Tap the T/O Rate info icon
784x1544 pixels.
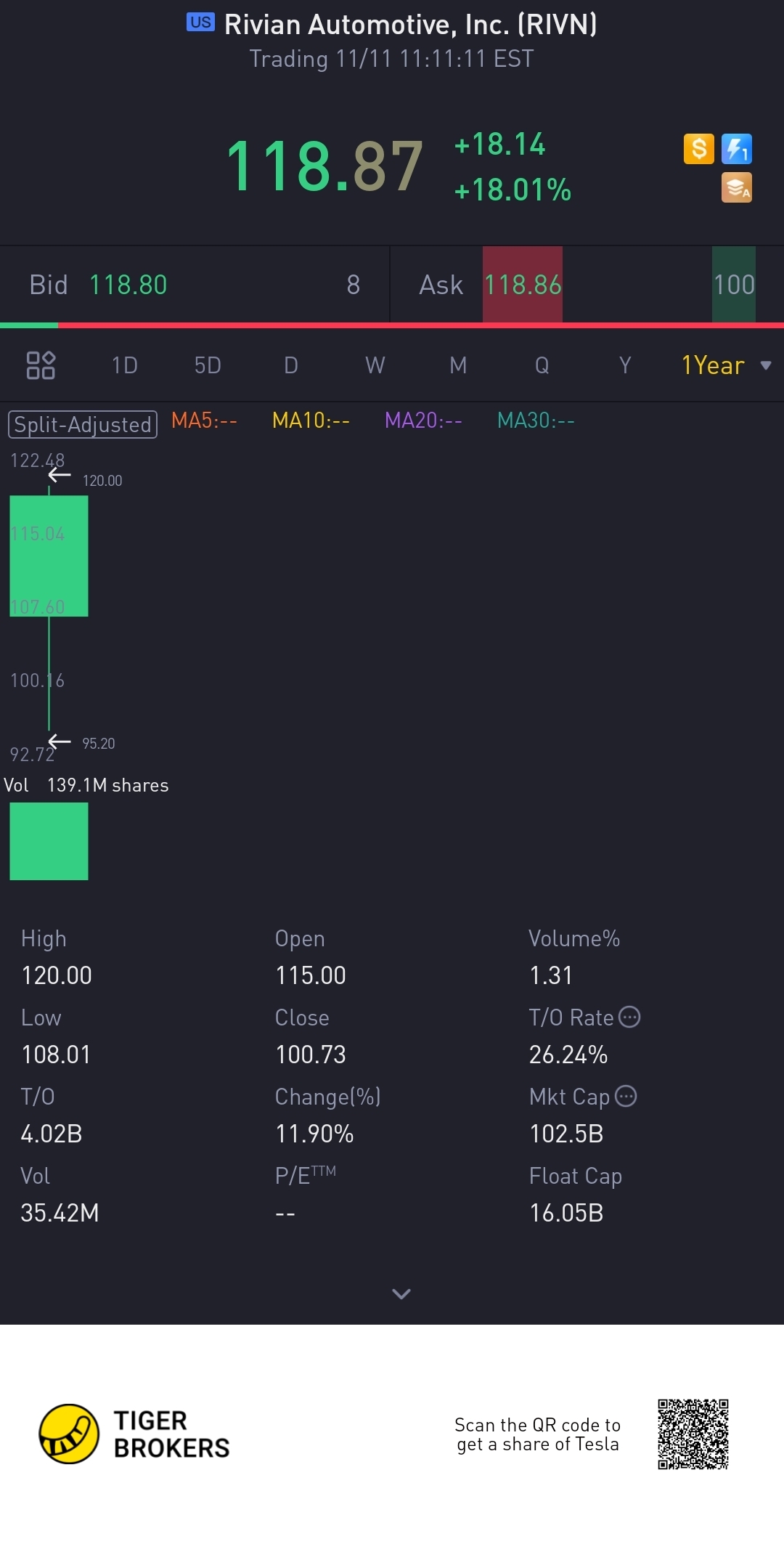[x=629, y=1017]
